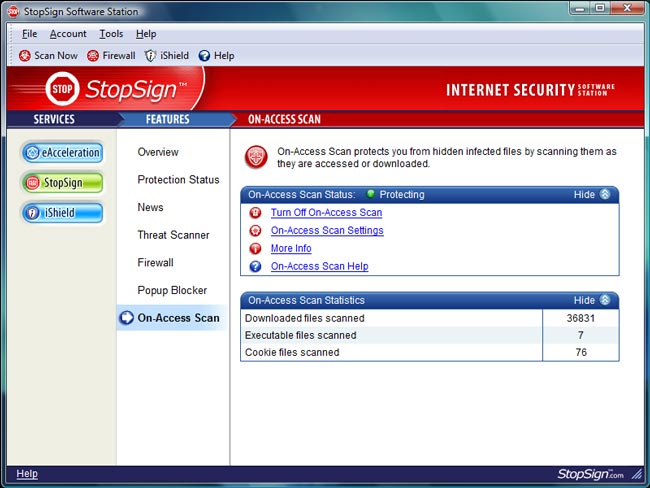Image resolution: width=650 pixels, height=488 pixels.
Task: Click the StopSign logo stop-sign emblem
Action: pos(62,89)
